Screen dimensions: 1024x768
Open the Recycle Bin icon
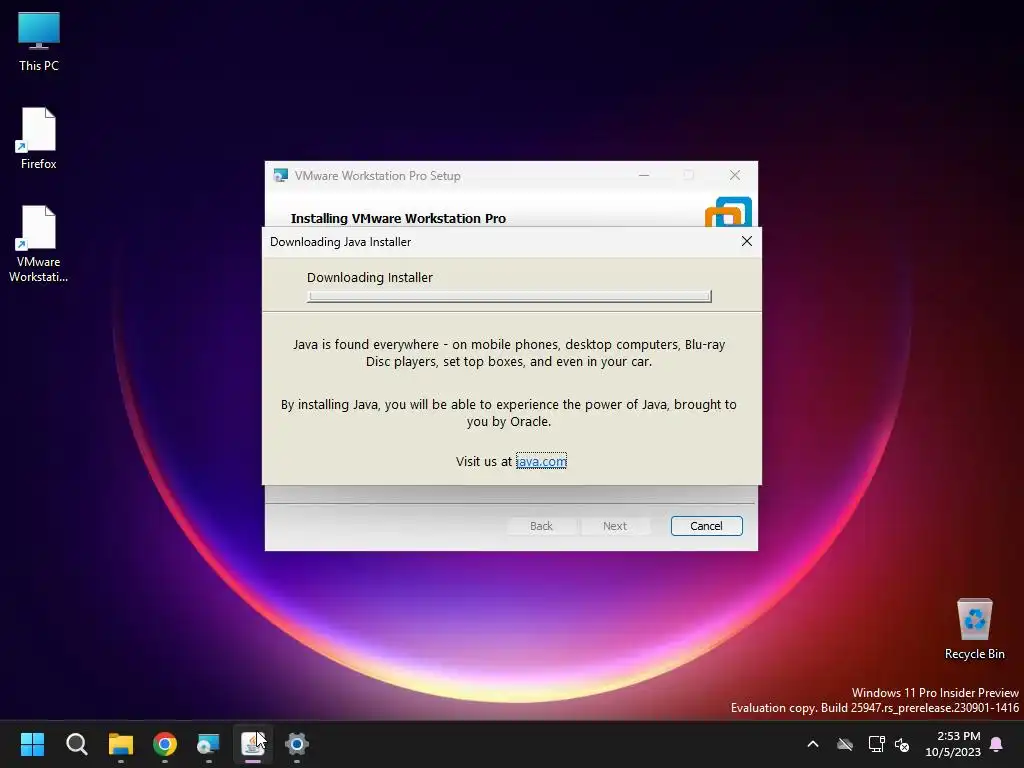pyautogui.click(x=974, y=629)
